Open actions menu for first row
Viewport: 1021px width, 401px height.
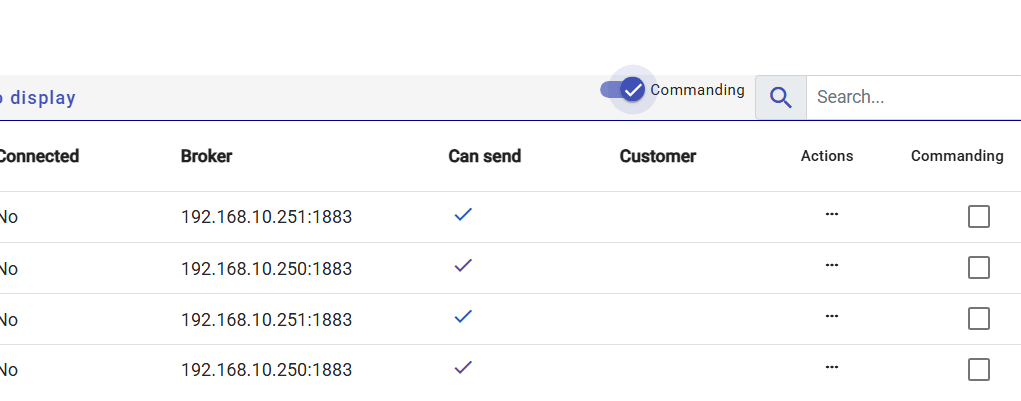[x=831, y=214]
